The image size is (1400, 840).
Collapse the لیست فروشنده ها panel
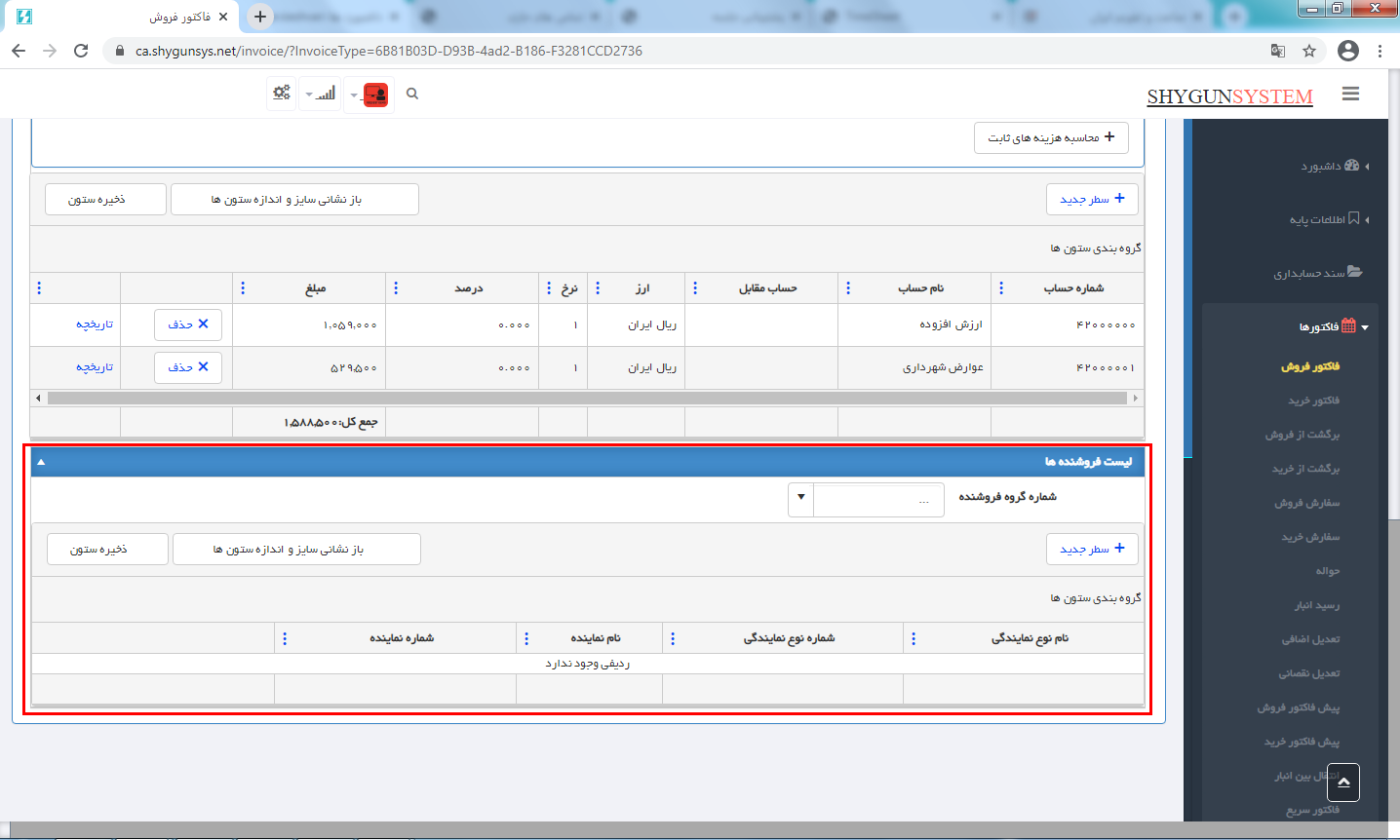pyautogui.click(x=41, y=462)
